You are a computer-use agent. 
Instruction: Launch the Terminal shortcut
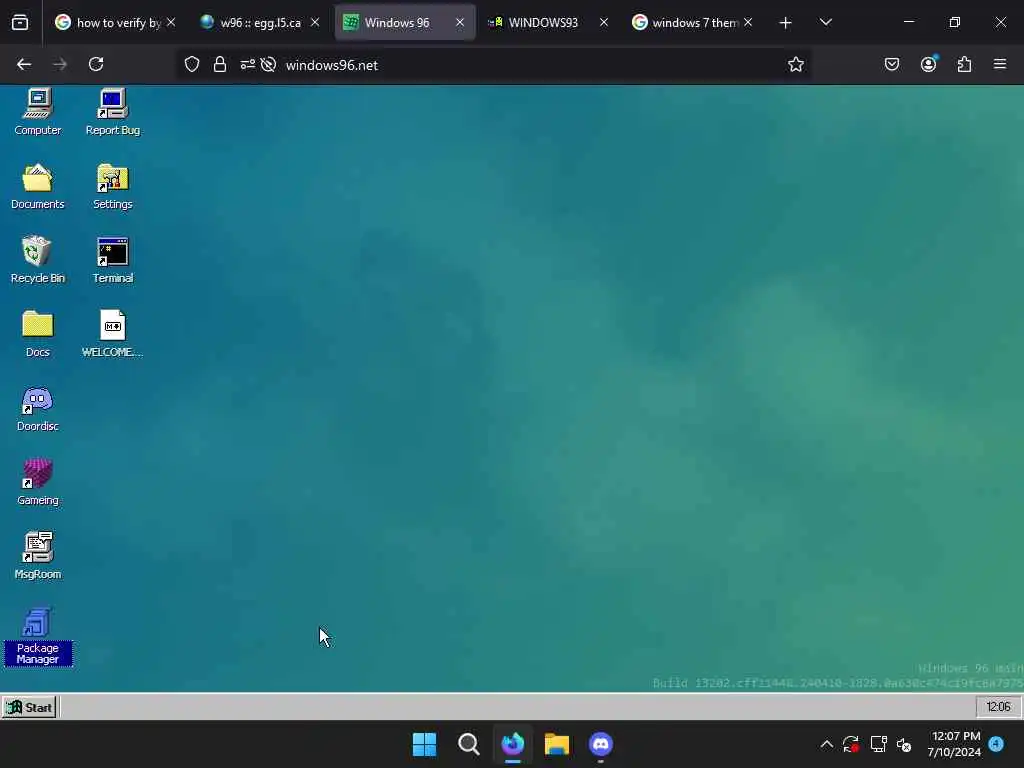112,260
